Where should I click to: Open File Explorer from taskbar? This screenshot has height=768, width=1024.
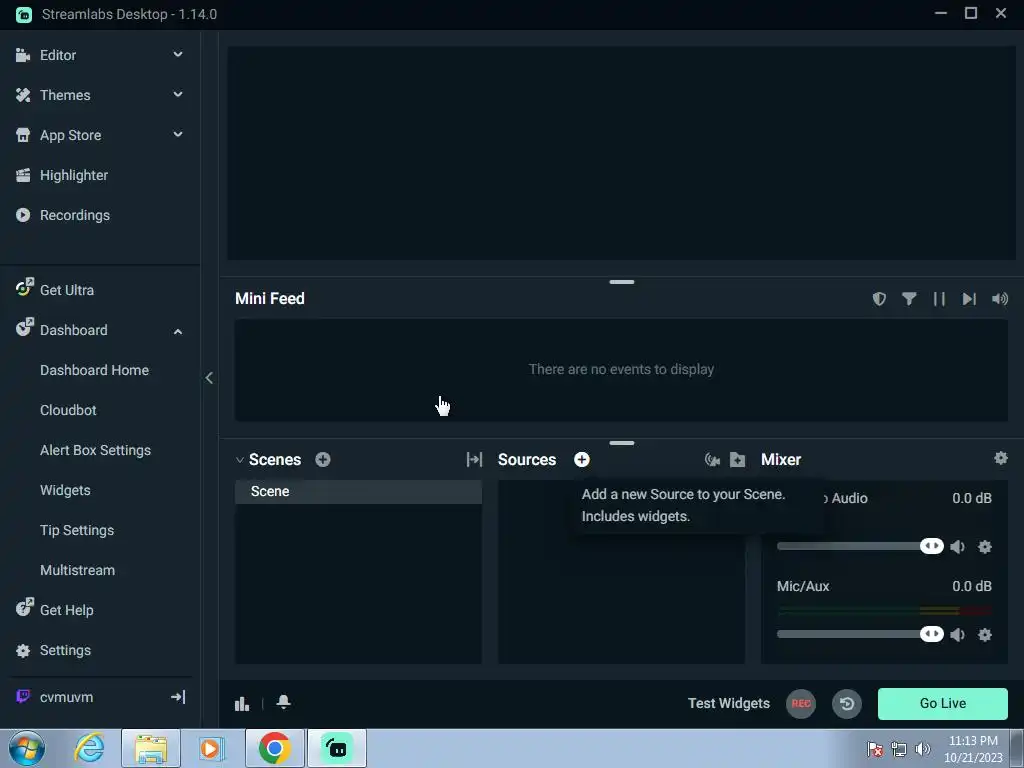coord(151,748)
